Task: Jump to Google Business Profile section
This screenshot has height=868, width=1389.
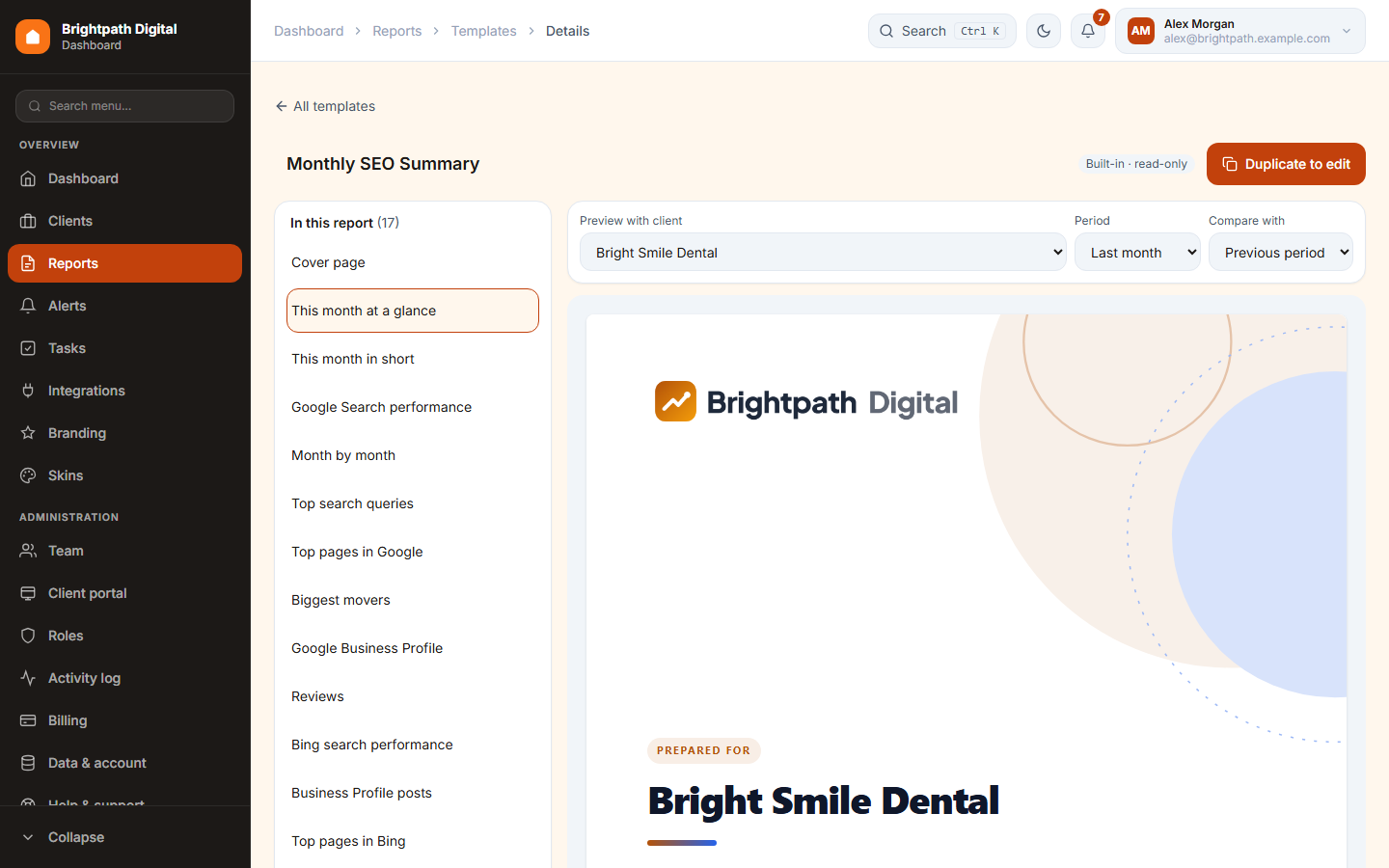Action: 413,648
